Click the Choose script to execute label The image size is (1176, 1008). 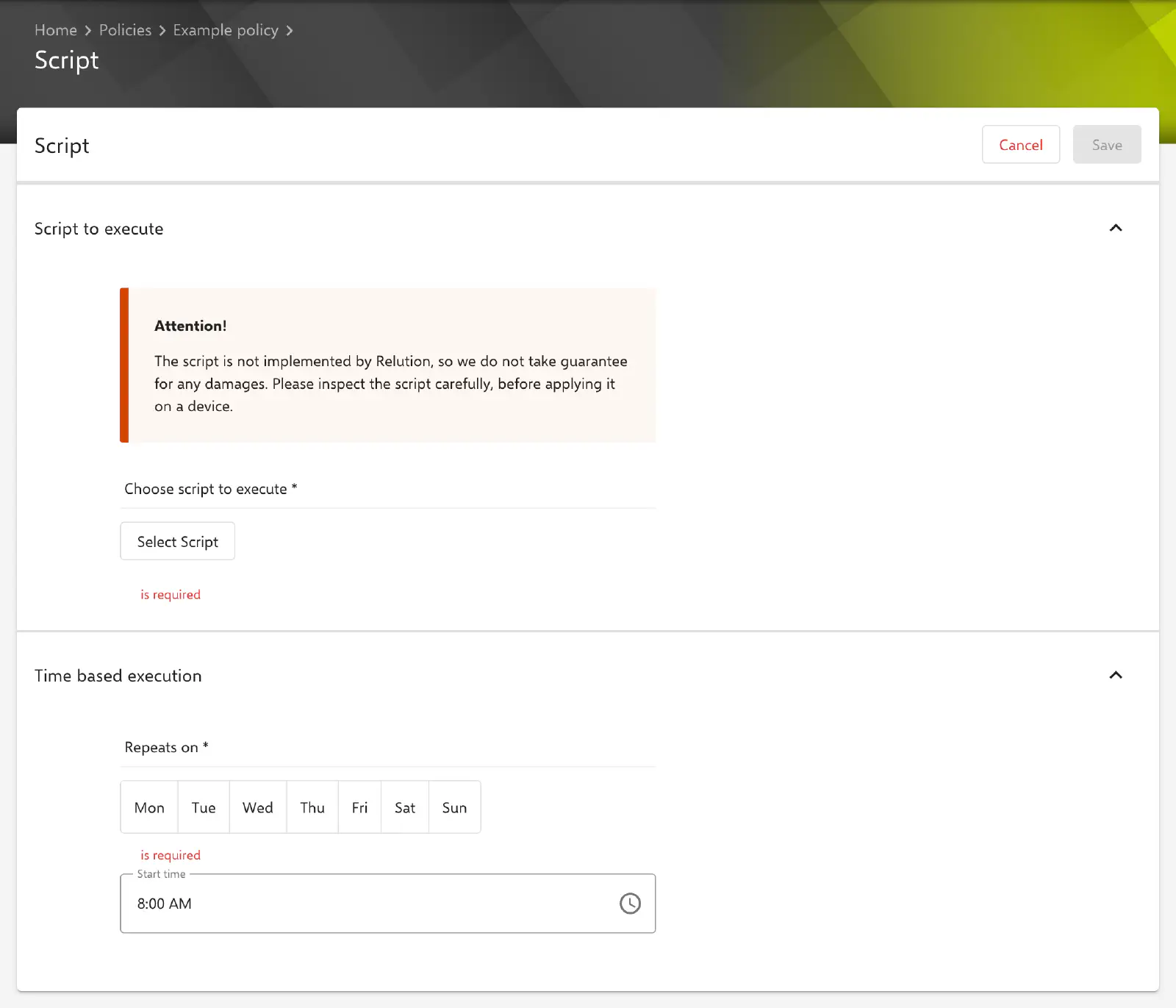[x=211, y=489]
